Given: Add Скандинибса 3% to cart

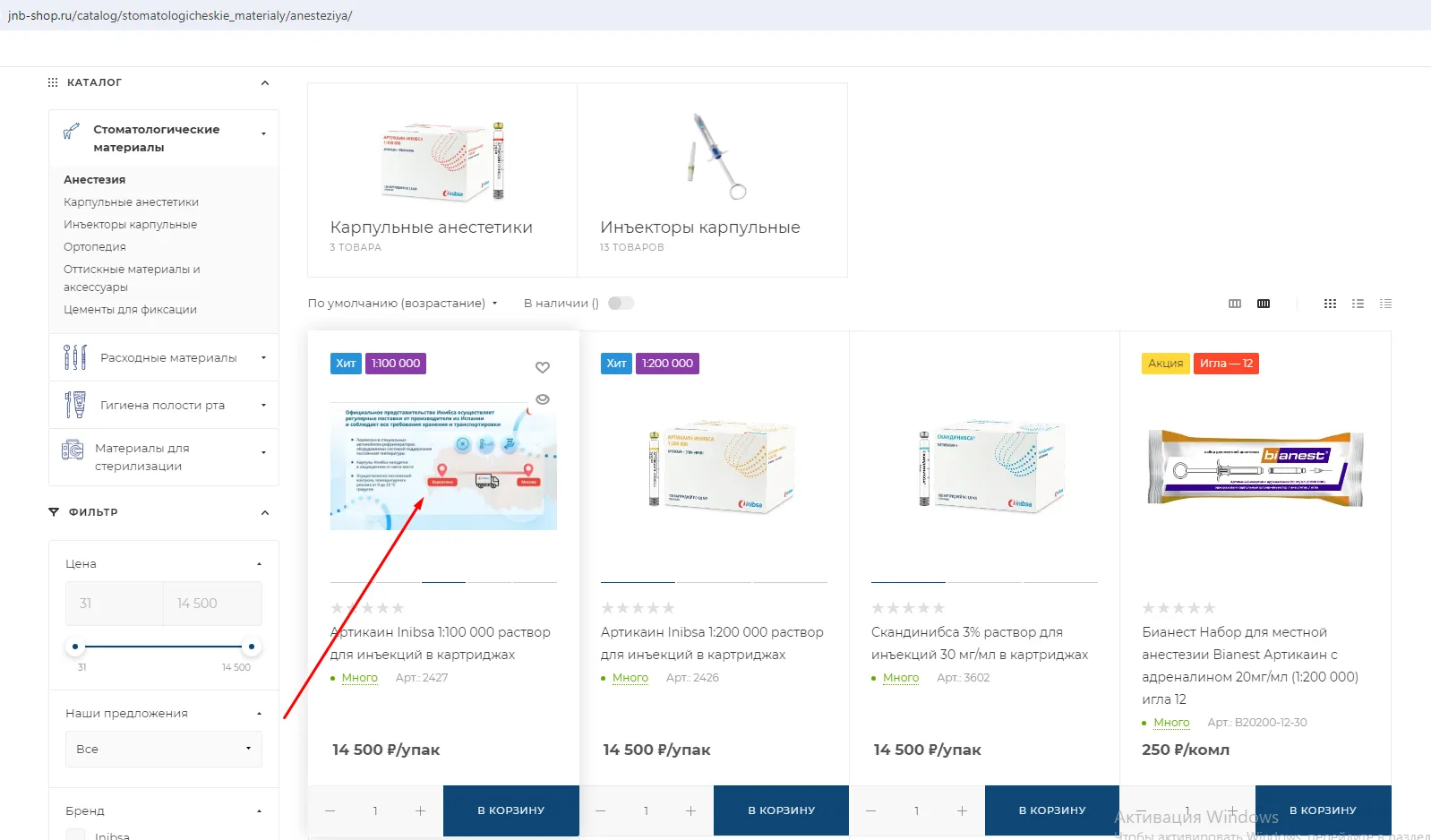Looking at the screenshot, I should tap(1052, 810).
